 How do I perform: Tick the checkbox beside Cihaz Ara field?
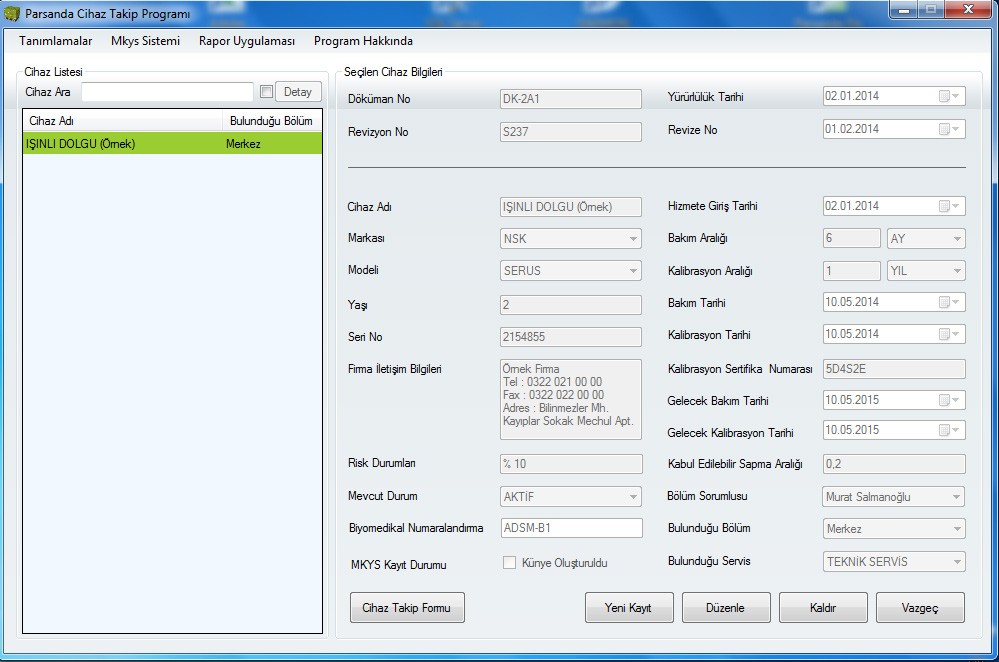pos(266,92)
